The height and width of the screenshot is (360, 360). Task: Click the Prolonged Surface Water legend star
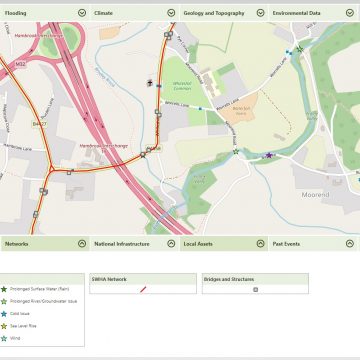click(4, 289)
